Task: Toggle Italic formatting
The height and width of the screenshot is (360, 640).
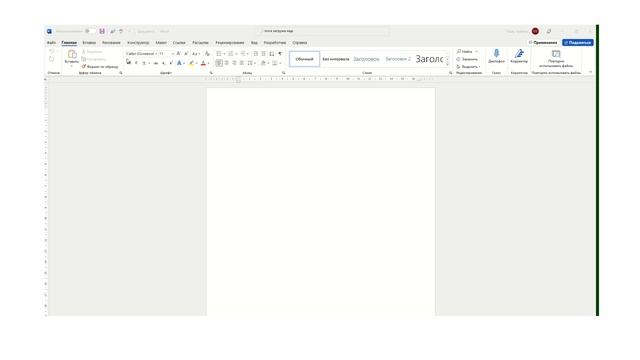Action: point(136,63)
